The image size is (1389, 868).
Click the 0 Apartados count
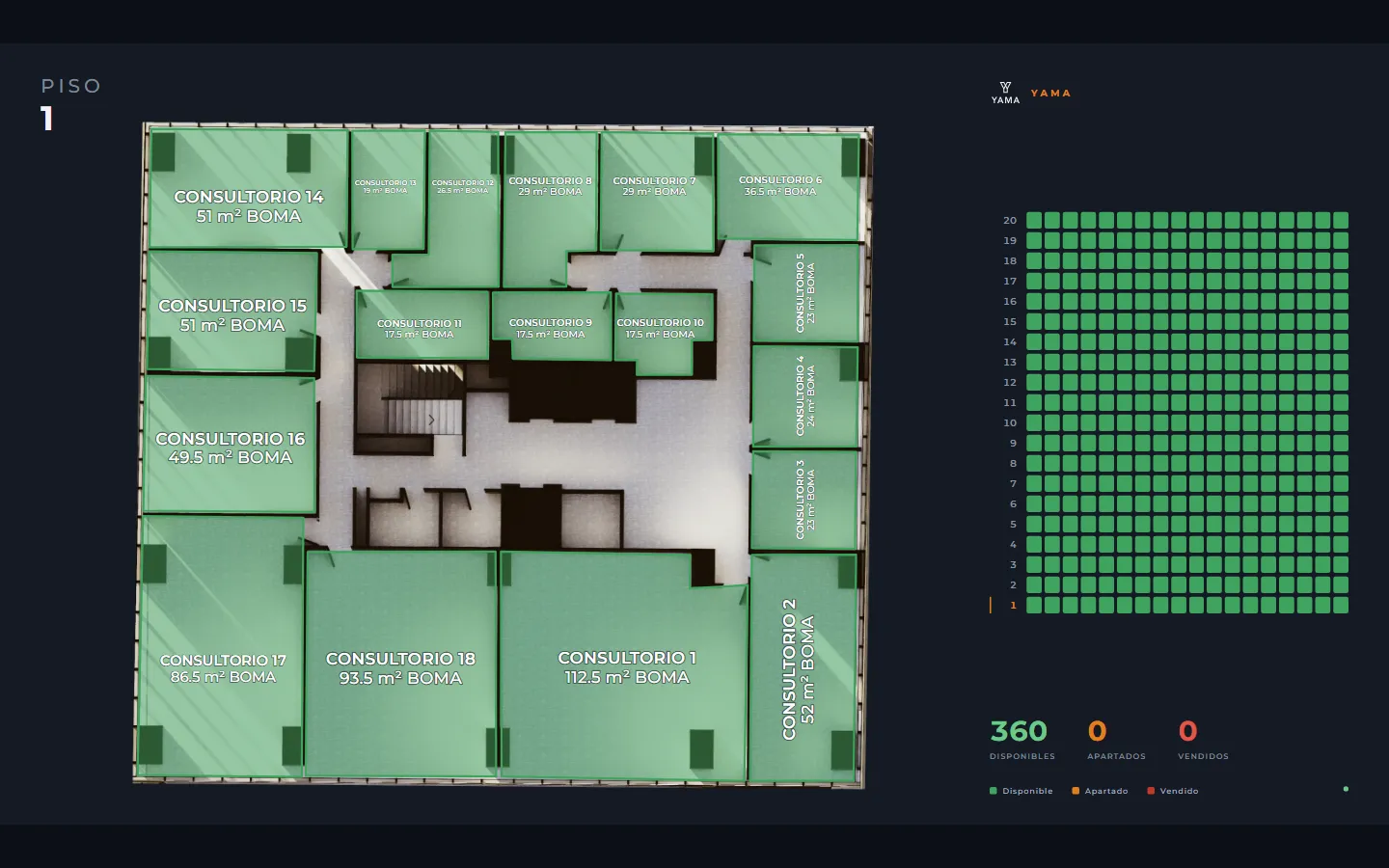(x=1098, y=732)
